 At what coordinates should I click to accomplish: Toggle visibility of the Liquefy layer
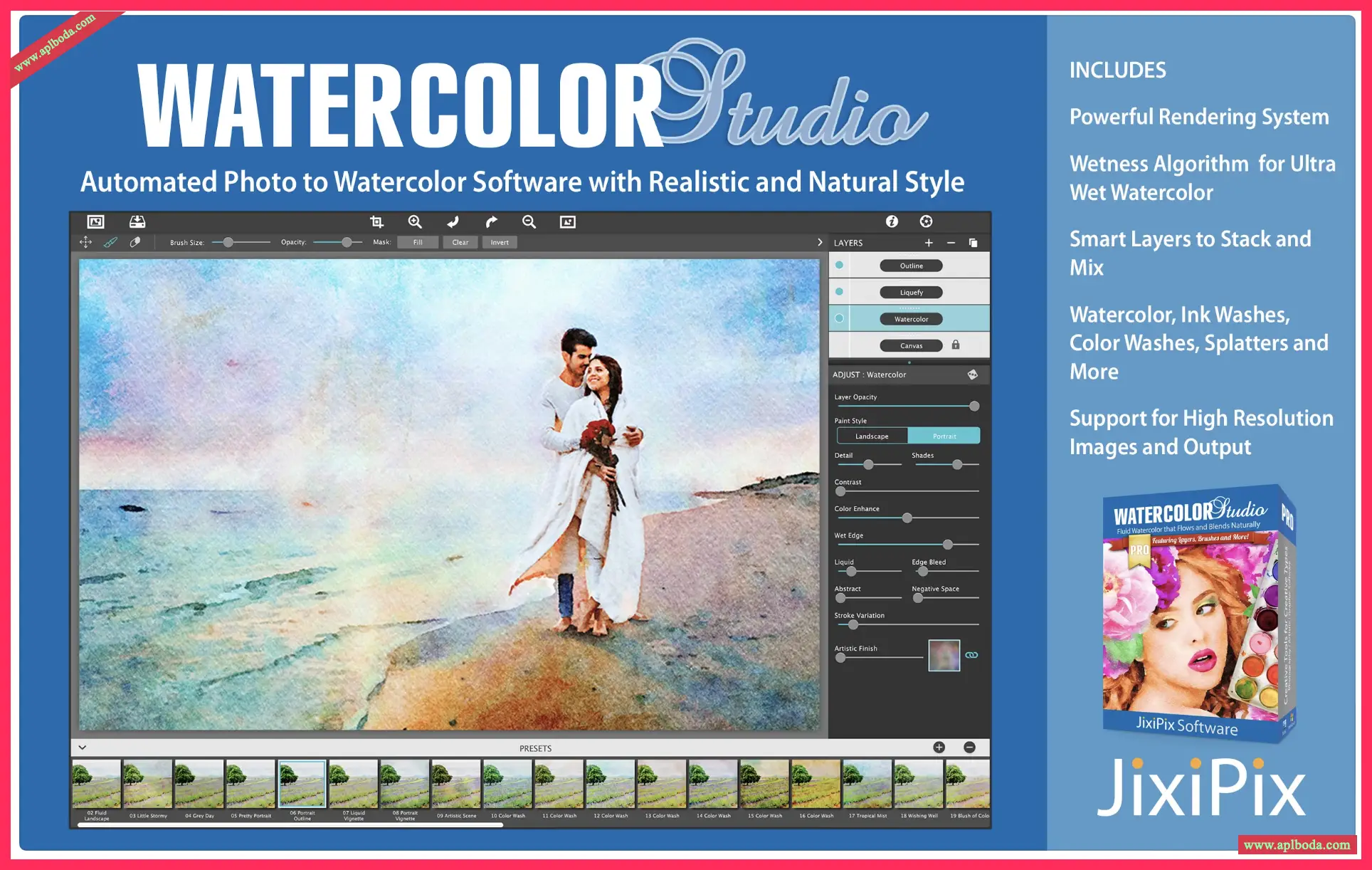[x=839, y=291]
